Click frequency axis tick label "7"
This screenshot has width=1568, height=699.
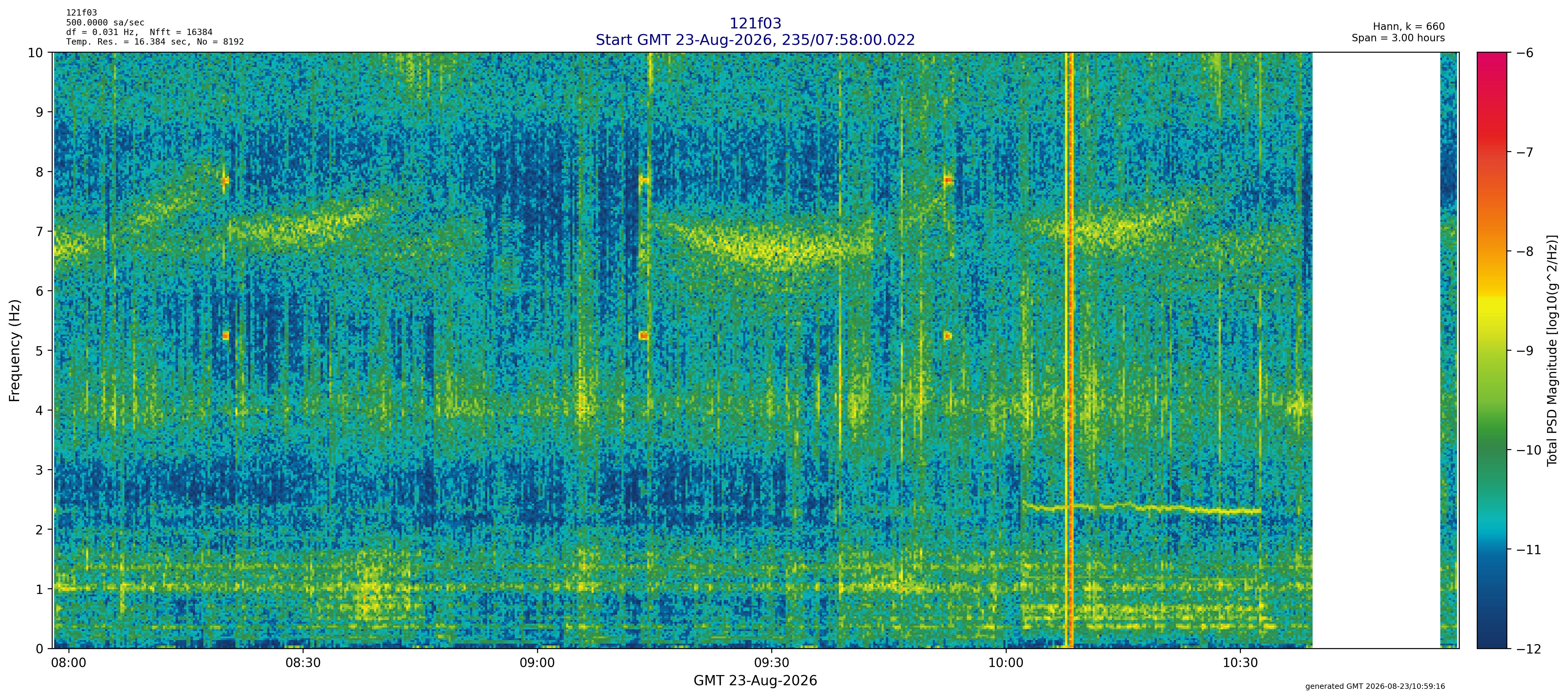(39, 231)
